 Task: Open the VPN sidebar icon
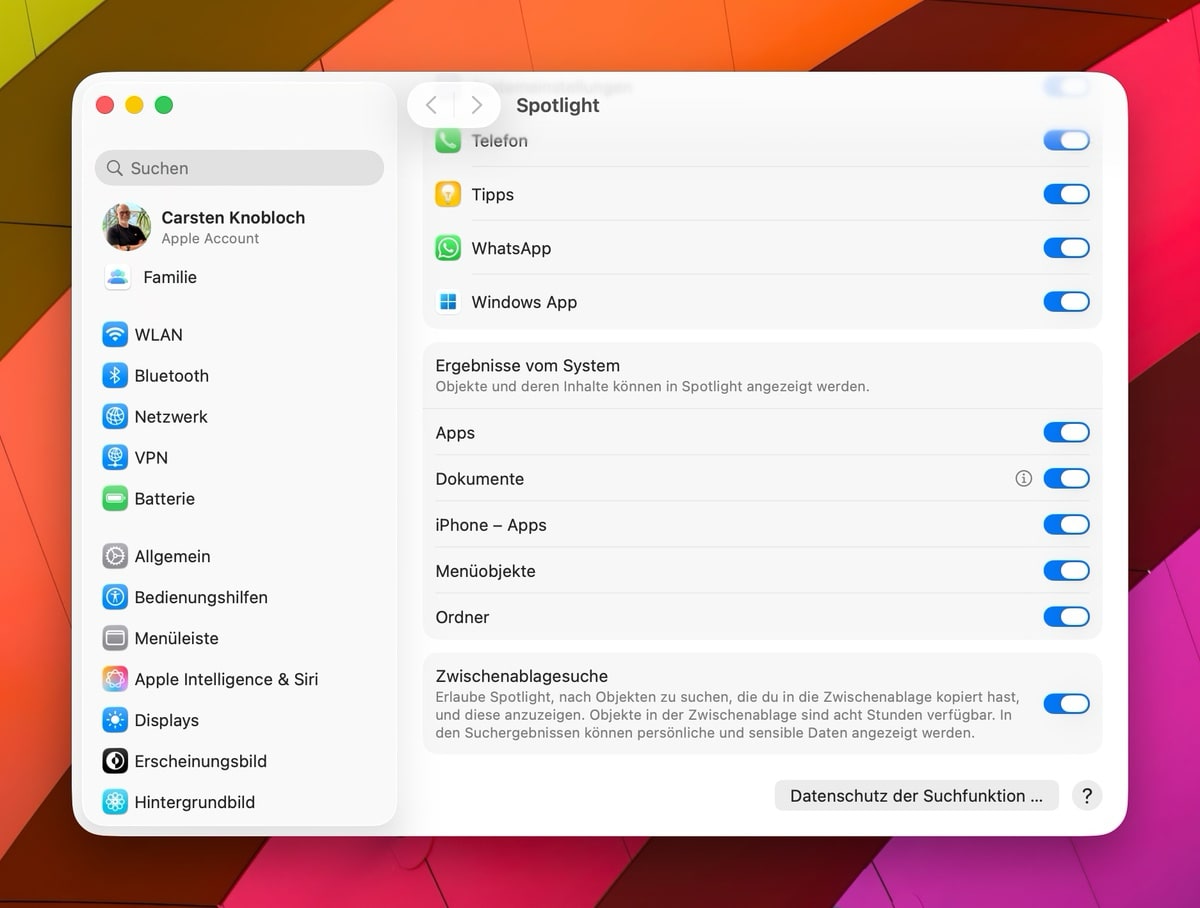click(x=115, y=458)
